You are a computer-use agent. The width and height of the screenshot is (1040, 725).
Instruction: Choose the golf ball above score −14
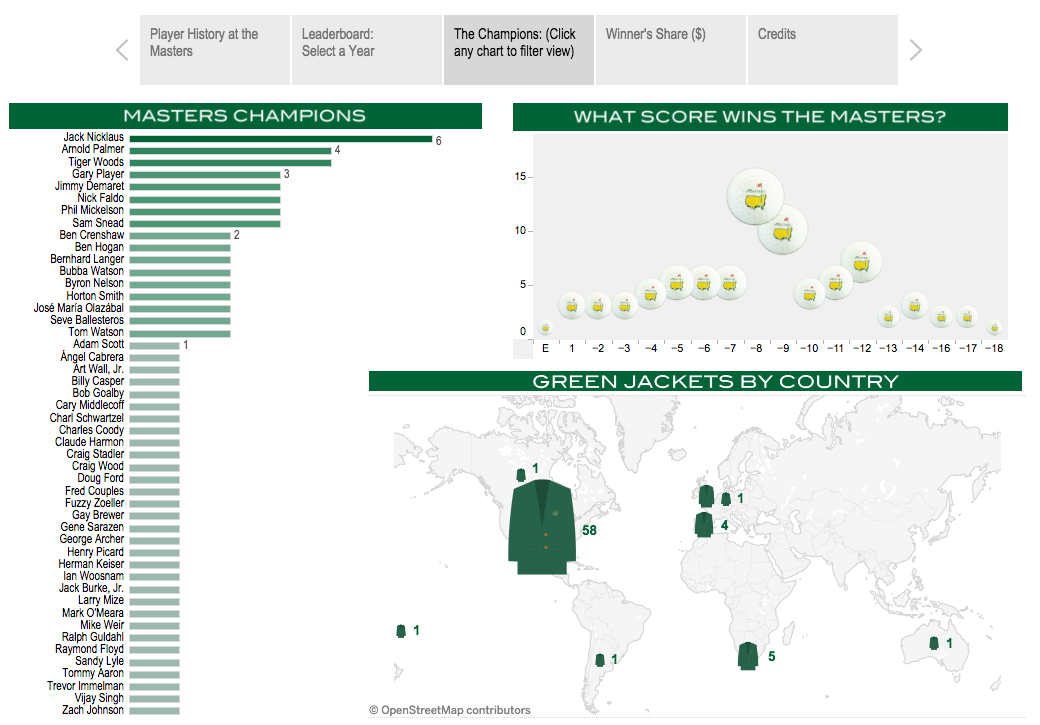[x=915, y=306]
